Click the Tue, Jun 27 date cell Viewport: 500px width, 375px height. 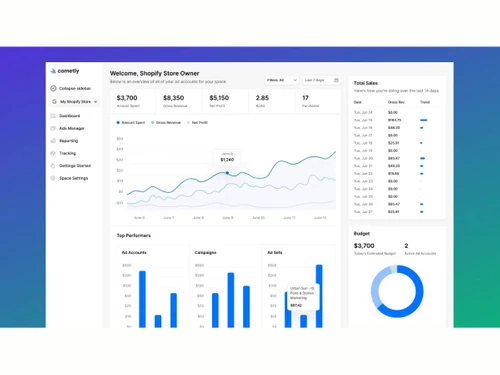[x=363, y=212]
